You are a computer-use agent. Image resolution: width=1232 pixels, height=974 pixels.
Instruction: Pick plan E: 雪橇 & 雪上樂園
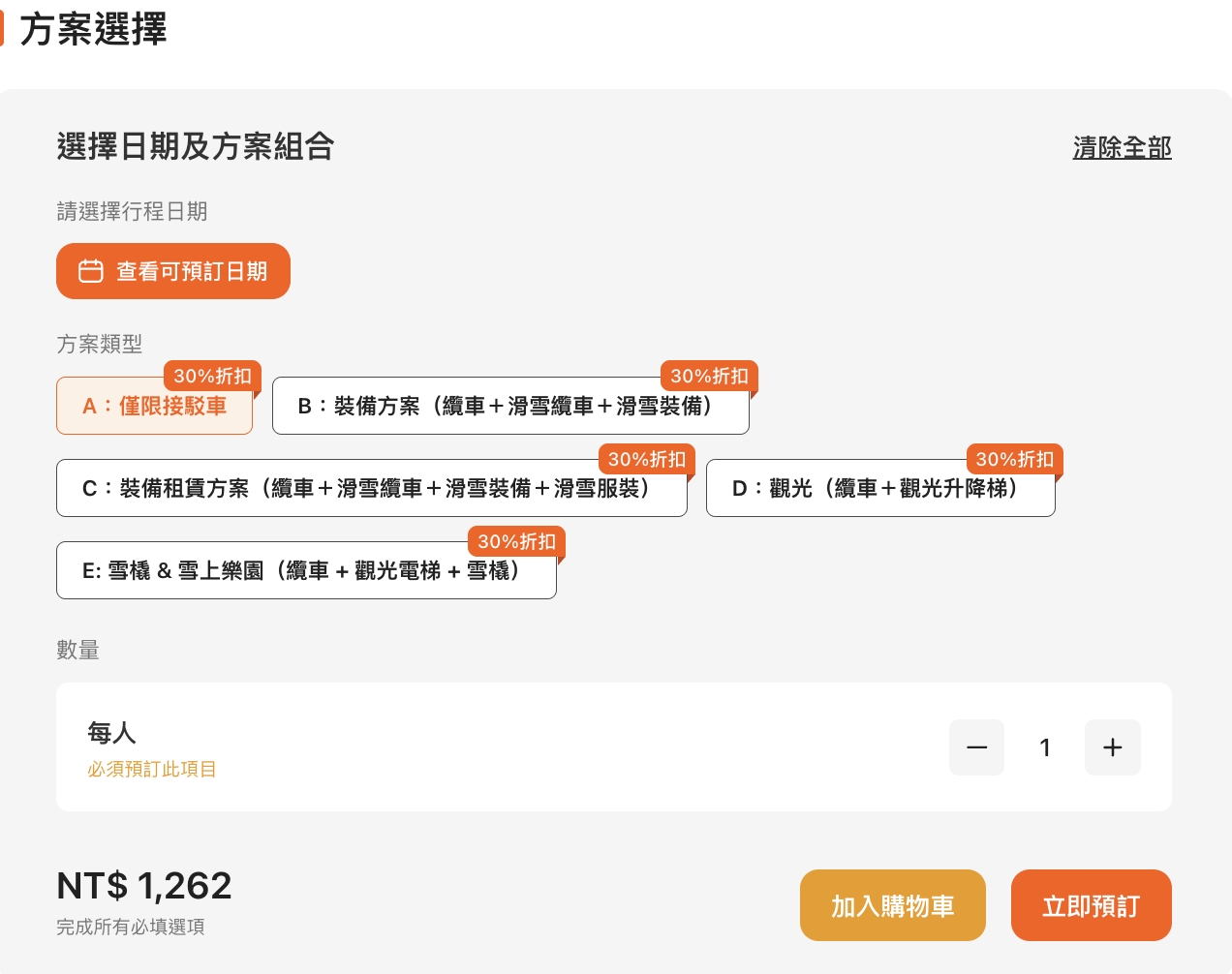306,571
